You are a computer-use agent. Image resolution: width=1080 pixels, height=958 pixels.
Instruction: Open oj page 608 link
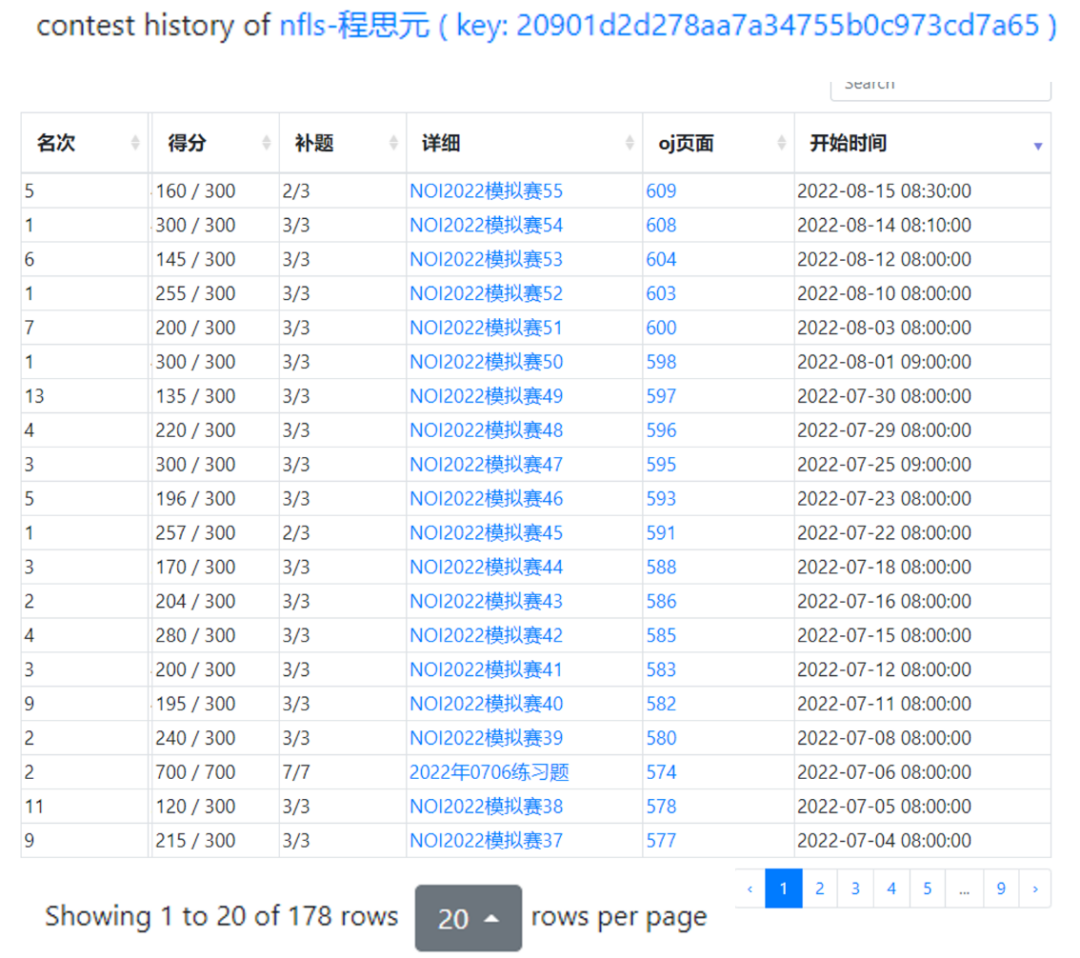[661, 225]
